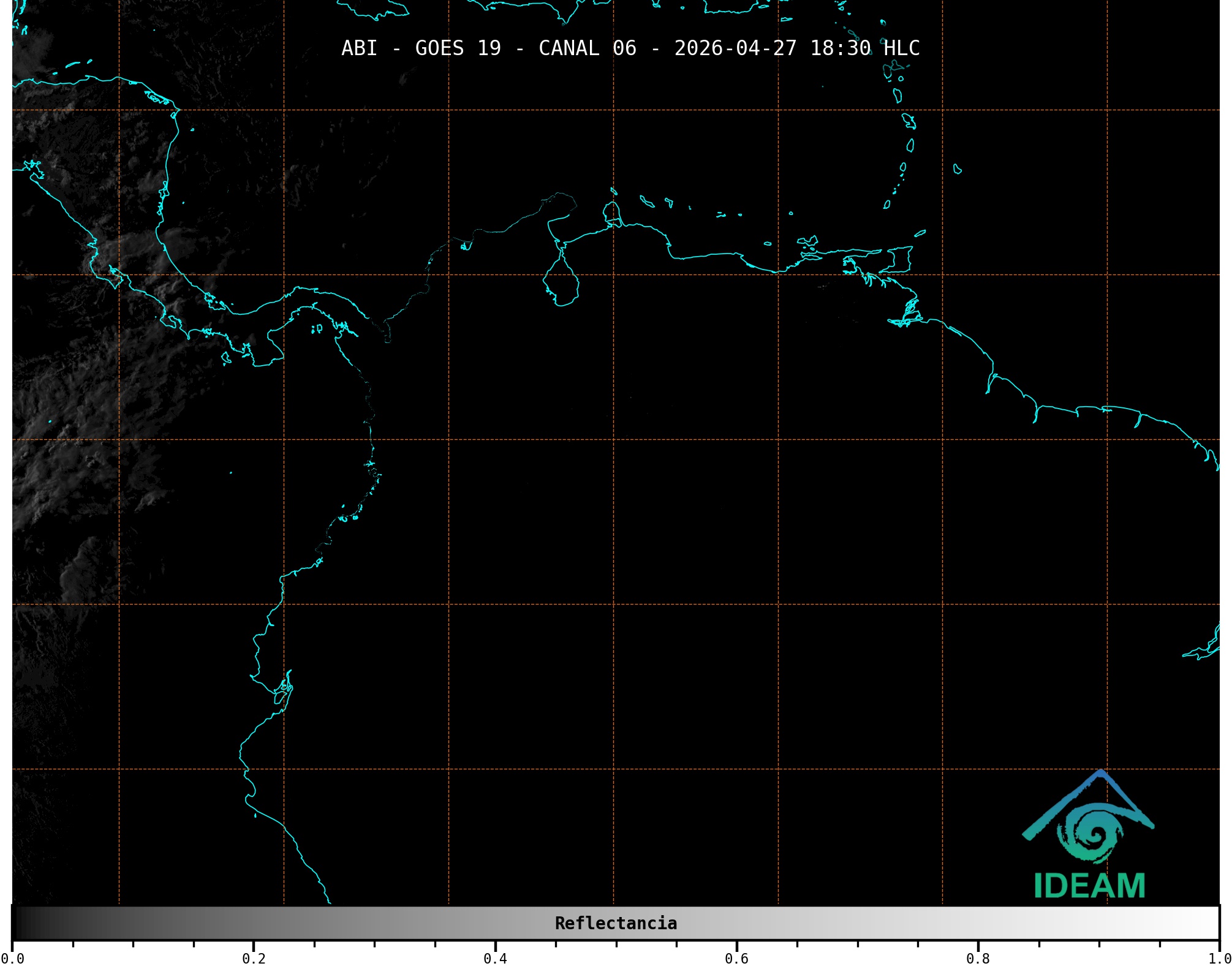Click the darkest left end of colorbar
Image resolution: width=1232 pixels, height=966 pixels.
click(18, 923)
